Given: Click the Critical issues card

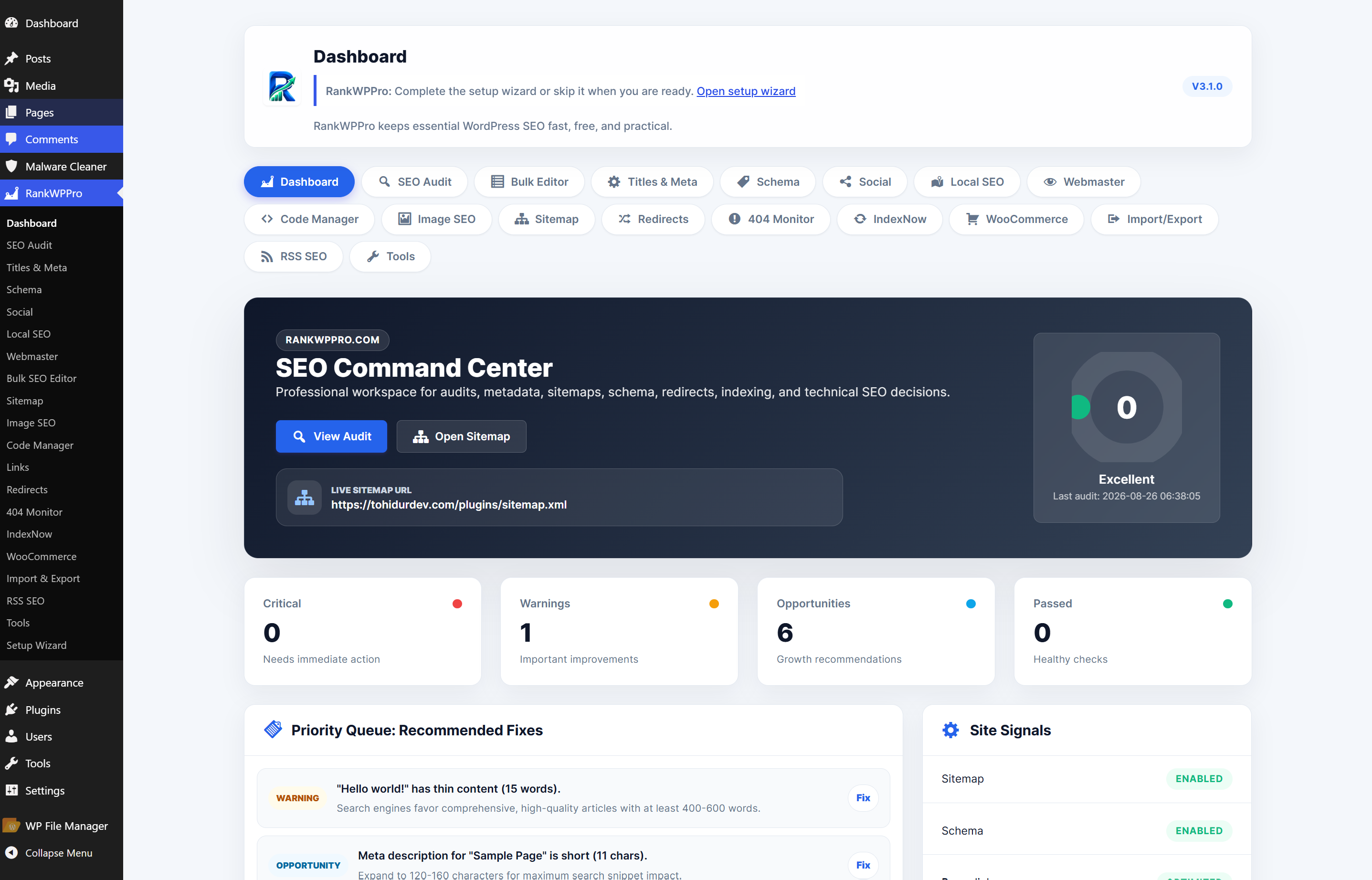Looking at the screenshot, I should 363,631.
